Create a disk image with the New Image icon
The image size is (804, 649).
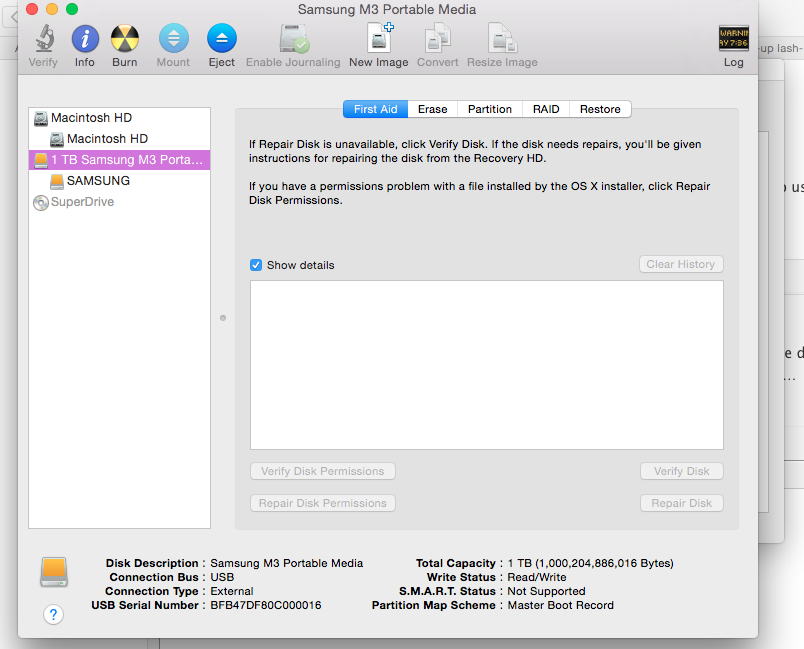tap(380, 38)
